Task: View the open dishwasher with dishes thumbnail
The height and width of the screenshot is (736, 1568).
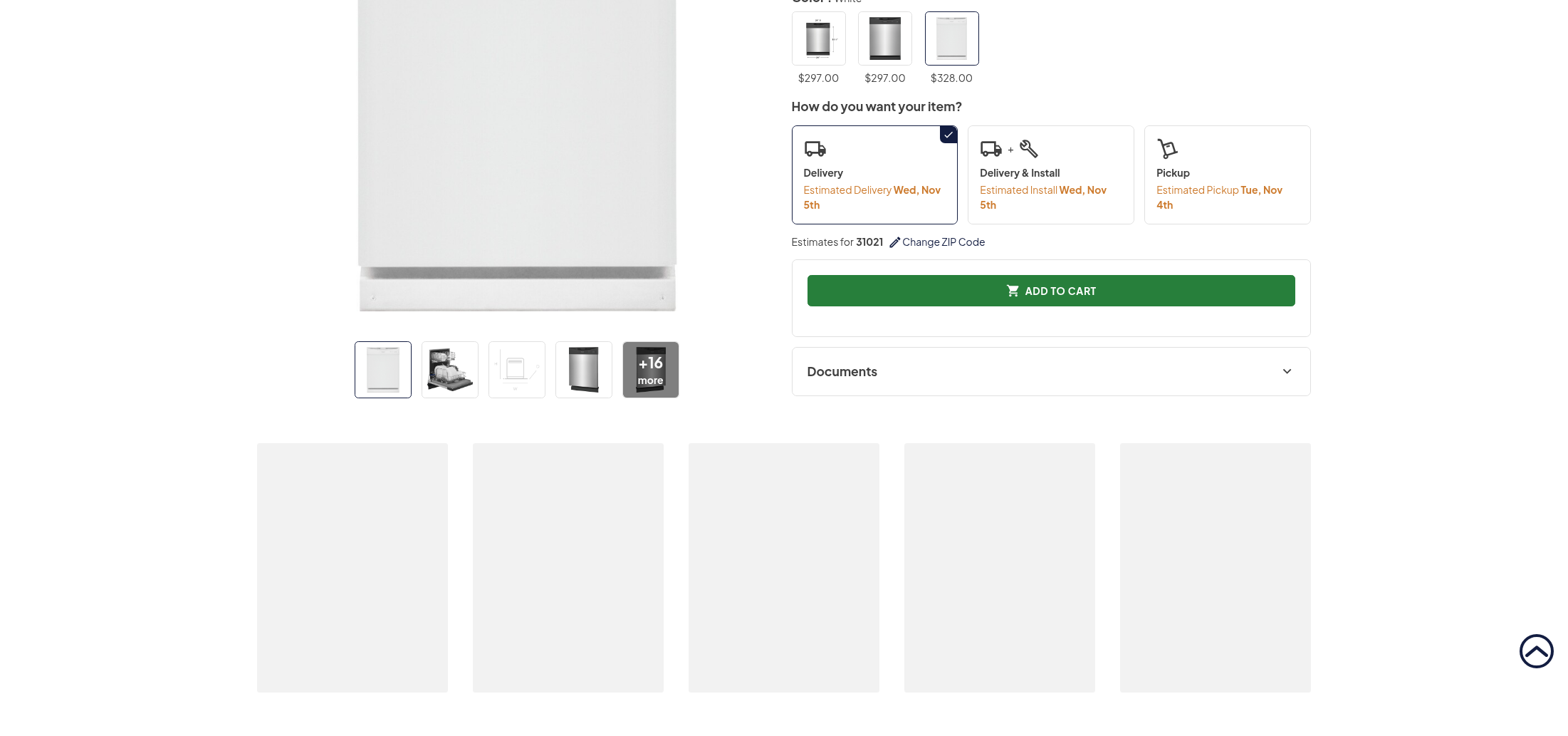Action: coord(449,370)
